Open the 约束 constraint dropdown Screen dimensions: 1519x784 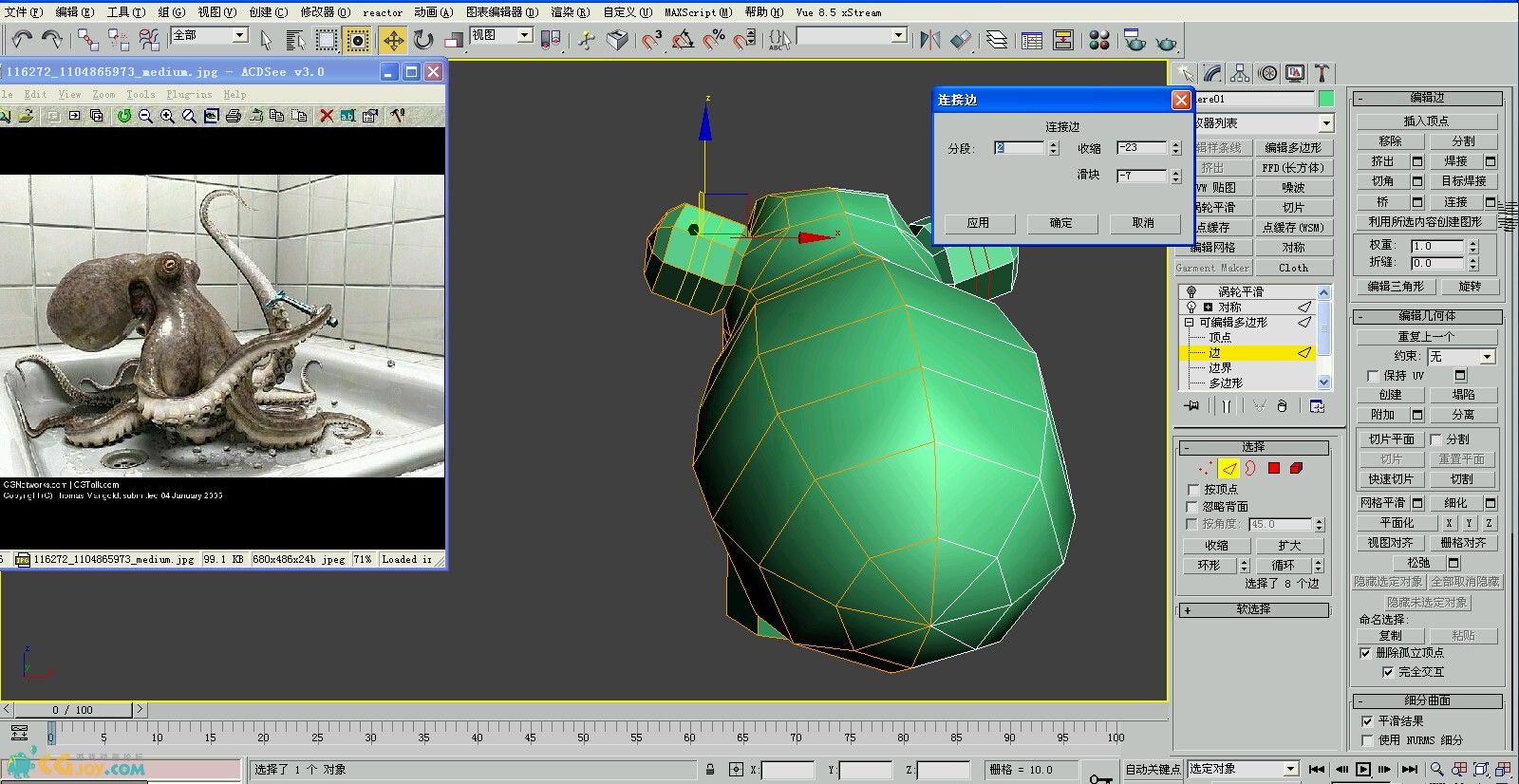click(x=1487, y=357)
